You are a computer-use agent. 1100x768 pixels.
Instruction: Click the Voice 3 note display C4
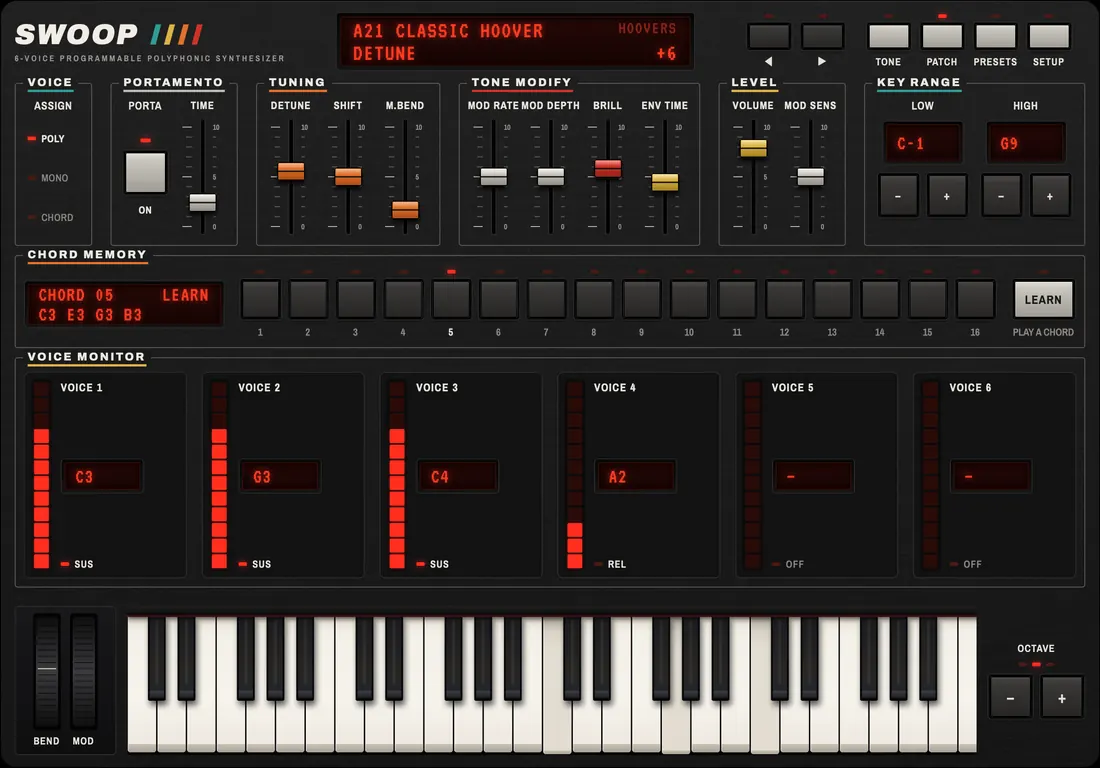(x=458, y=477)
